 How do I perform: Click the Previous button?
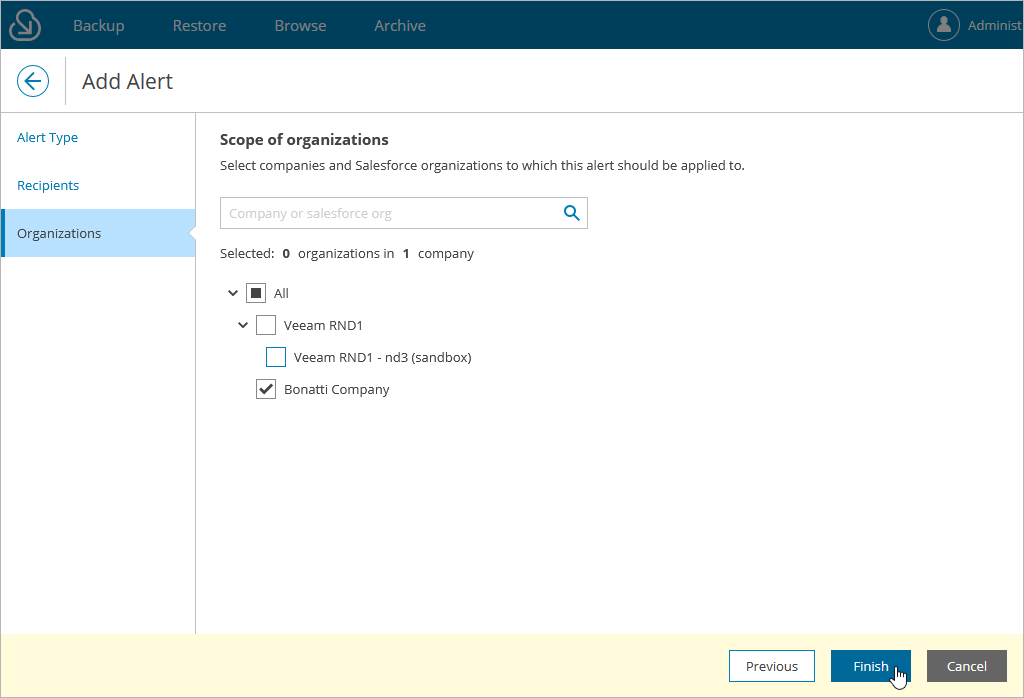point(772,666)
